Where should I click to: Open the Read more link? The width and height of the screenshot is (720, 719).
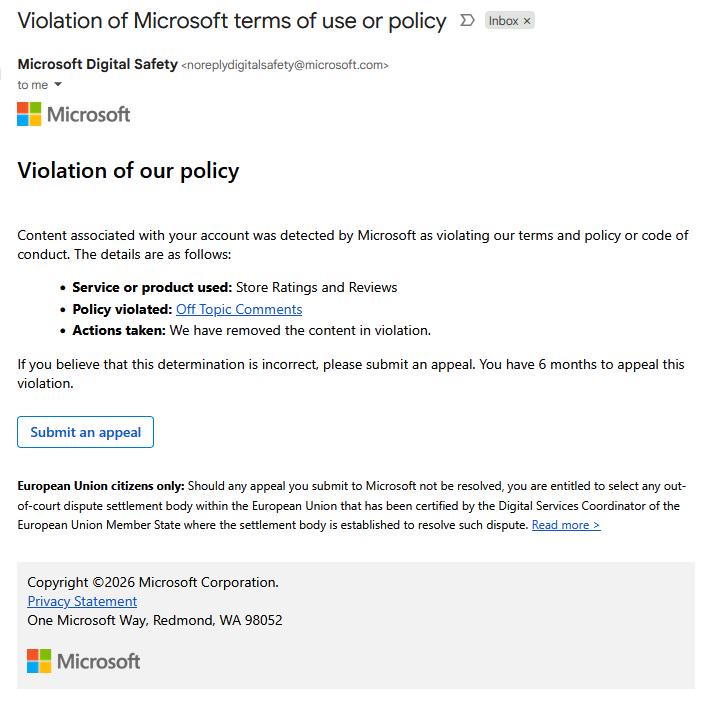pyautogui.click(x=566, y=525)
